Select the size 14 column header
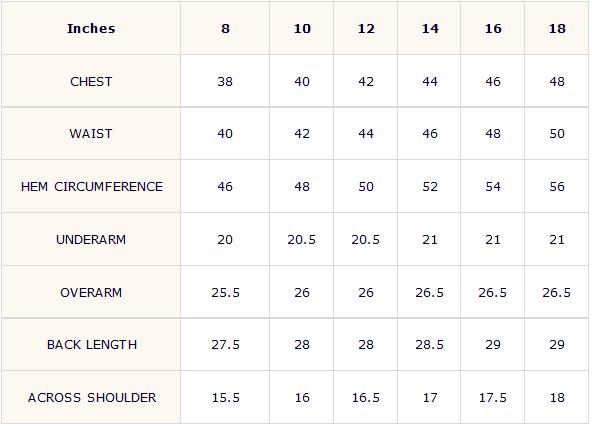Image resolution: width=592 pixels, height=427 pixels. tap(430, 29)
